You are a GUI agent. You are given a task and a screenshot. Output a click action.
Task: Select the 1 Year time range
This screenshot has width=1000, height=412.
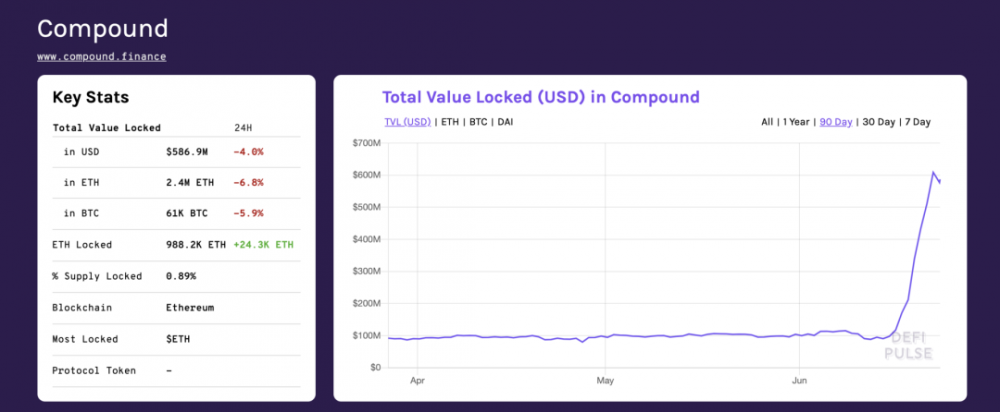[x=797, y=122]
